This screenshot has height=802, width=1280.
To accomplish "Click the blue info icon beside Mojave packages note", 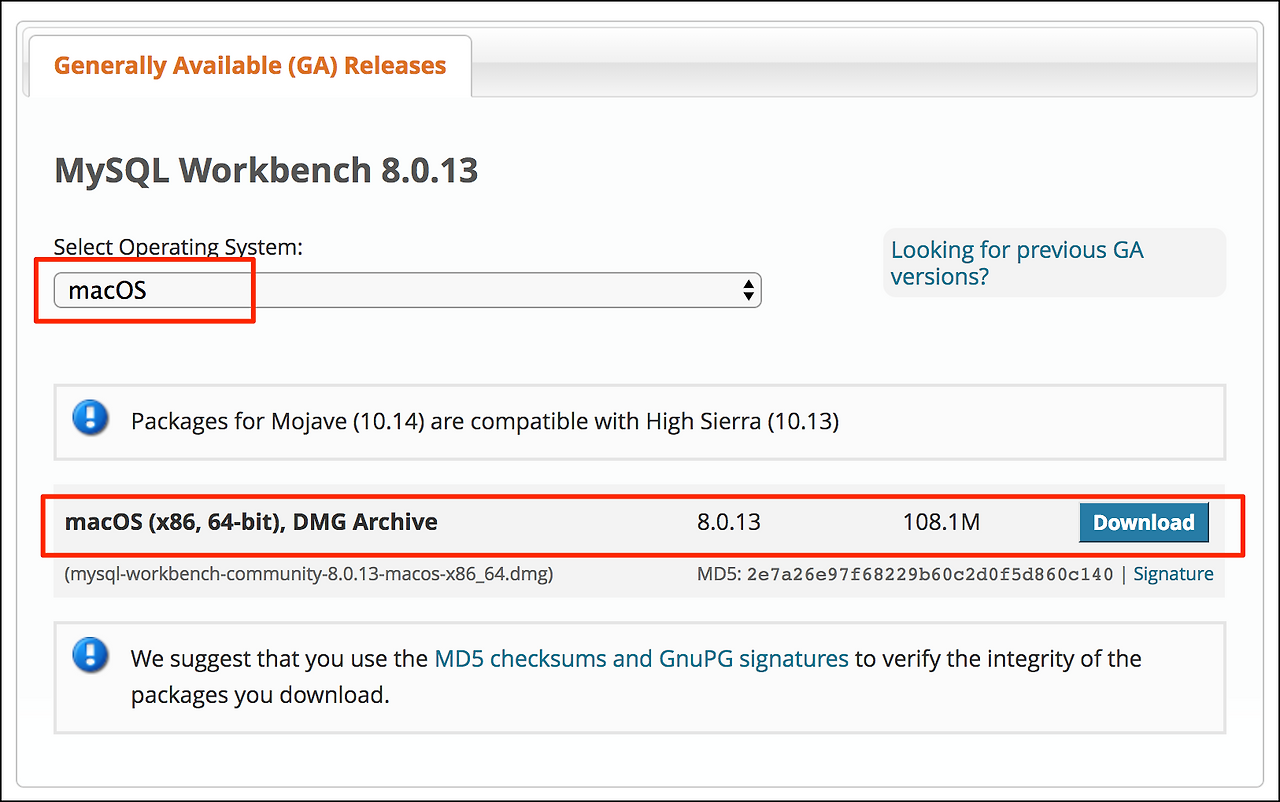I will coord(91,417).
